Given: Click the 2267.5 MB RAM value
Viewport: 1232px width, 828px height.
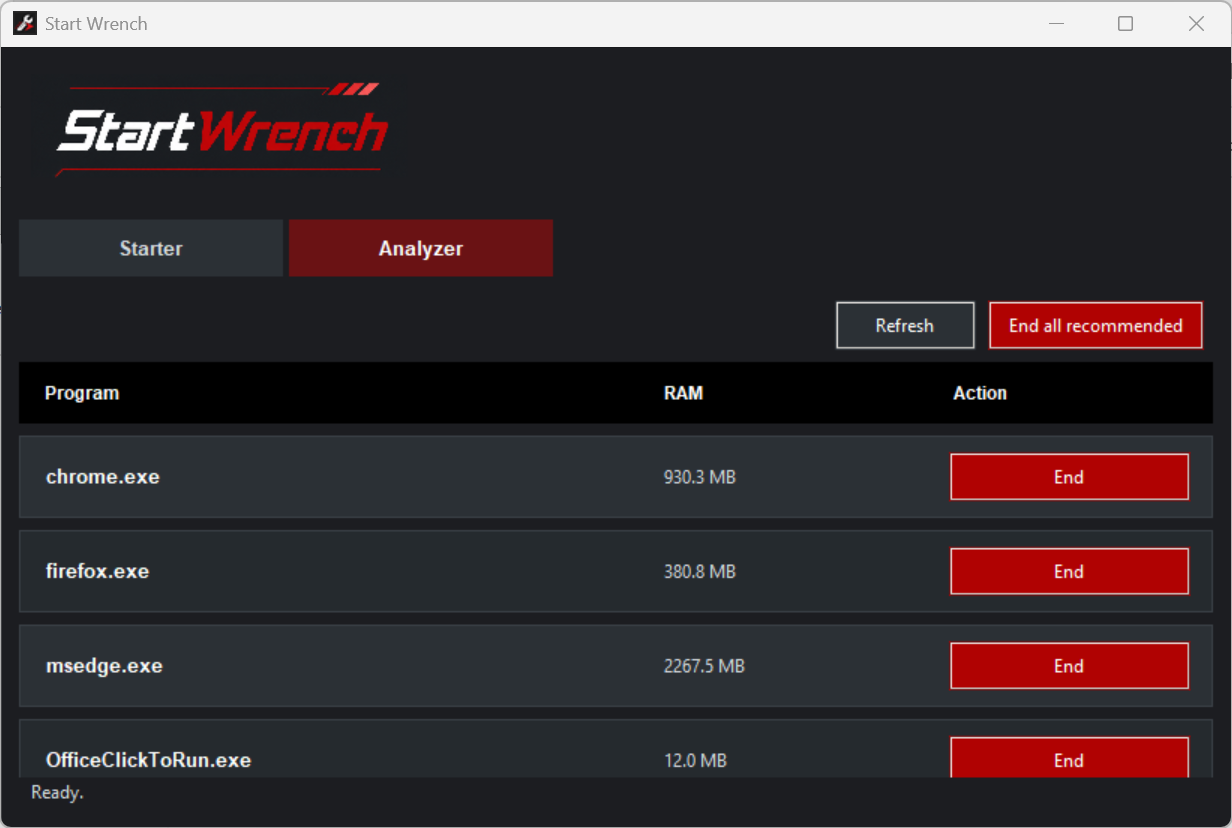Looking at the screenshot, I should click(x=704, y=666).
